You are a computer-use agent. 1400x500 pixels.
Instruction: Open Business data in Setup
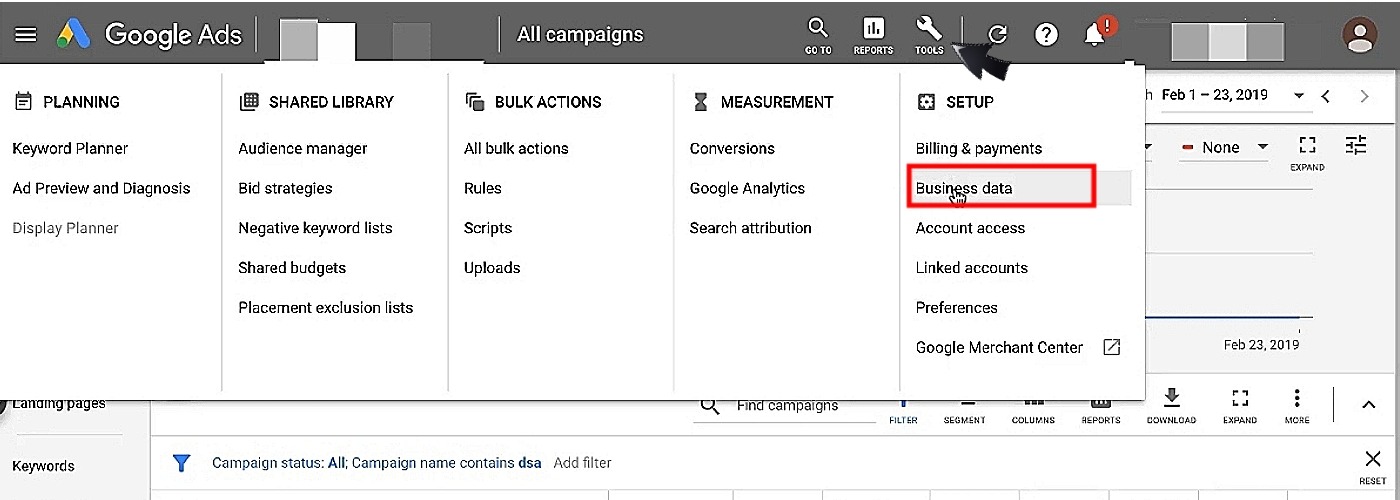pos(964,188)
